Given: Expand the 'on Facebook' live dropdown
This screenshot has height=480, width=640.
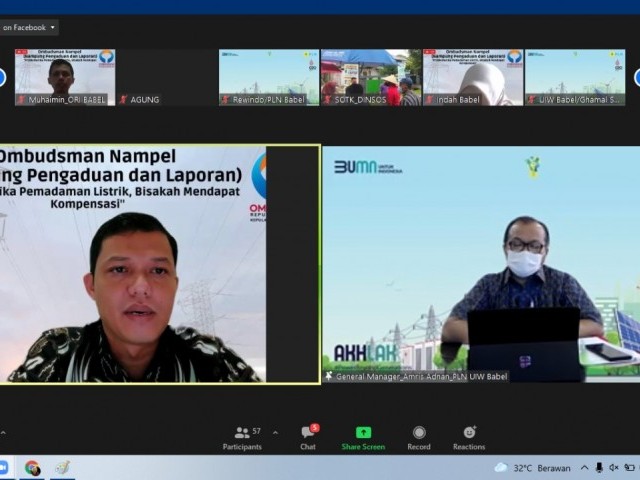Looking at the screenshot, I should click(x=53, y=28).
